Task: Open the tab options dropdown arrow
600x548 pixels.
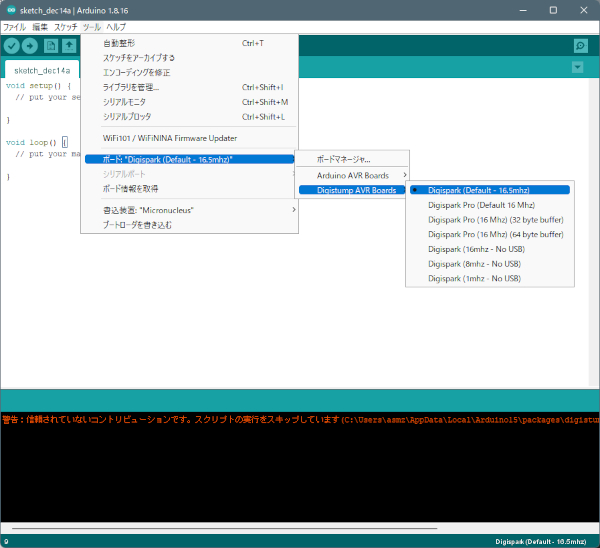Action: click(x=577, y=67)
